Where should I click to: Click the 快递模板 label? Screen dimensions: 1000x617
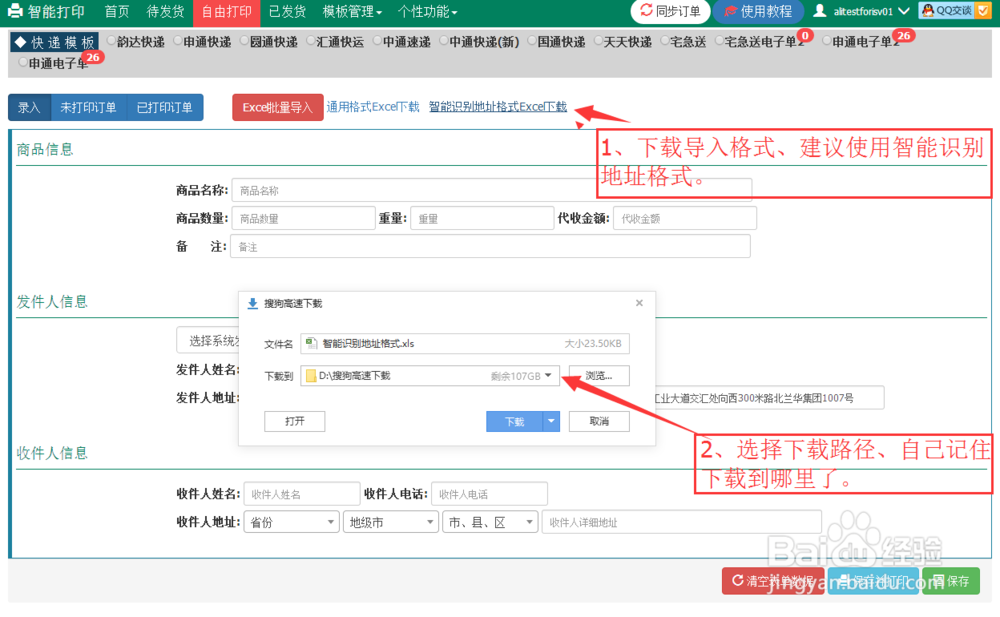(x=55, y=43)
